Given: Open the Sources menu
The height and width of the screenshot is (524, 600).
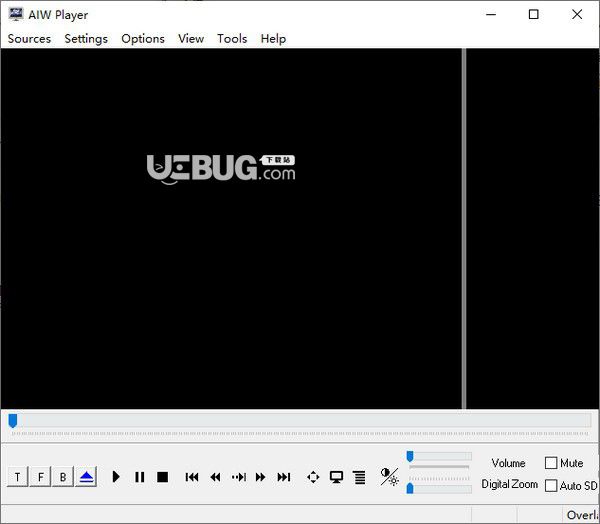Looking at the screenshot, I should pyautogui.click(x=29, y=39).
